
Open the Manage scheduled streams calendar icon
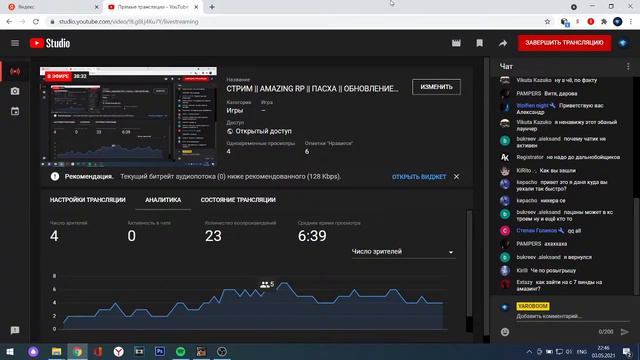(15, 111)
